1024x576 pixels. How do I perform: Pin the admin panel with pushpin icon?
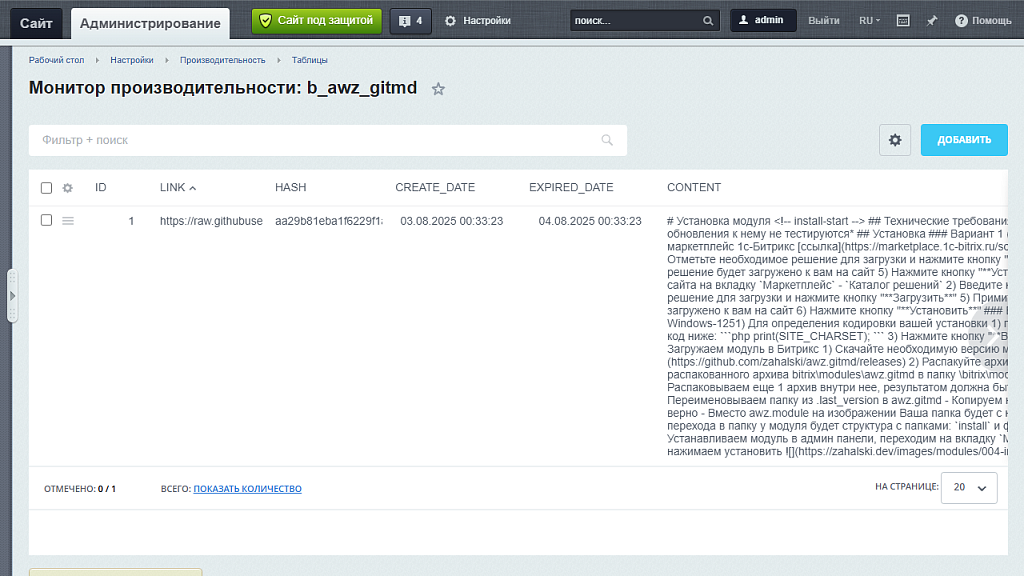coord(932,21)
